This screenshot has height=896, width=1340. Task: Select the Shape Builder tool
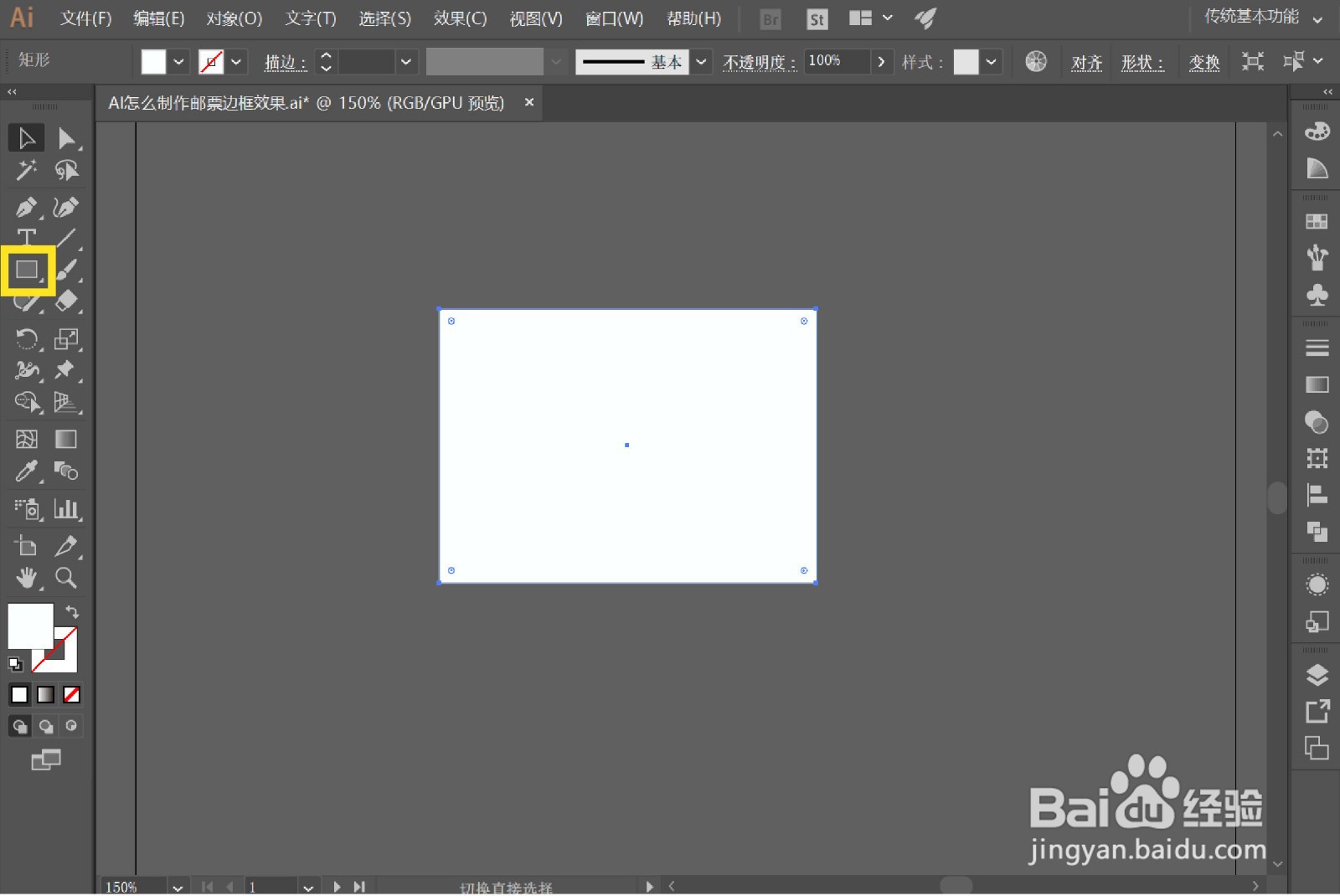point(27,402)
